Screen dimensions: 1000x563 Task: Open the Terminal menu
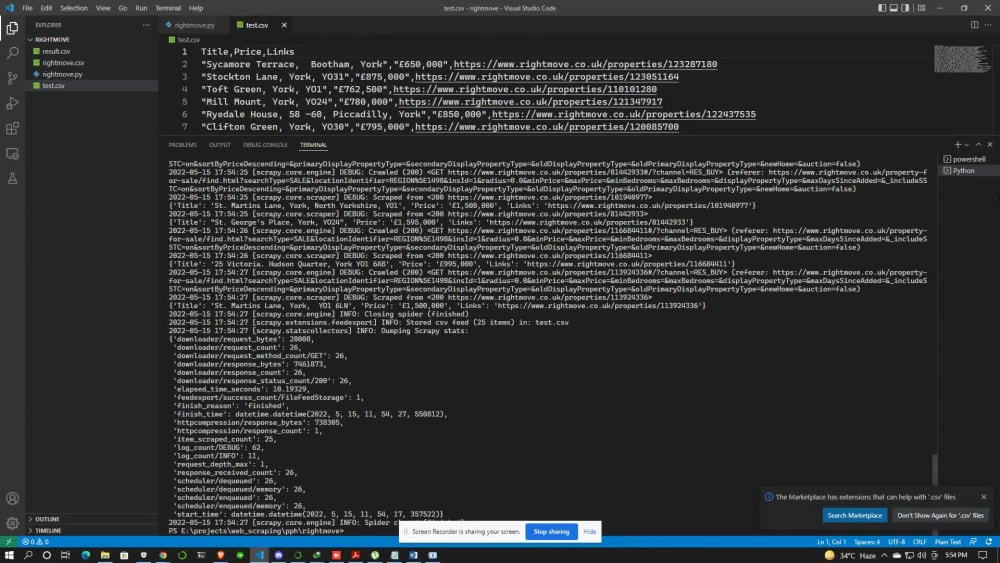point(168,8)
